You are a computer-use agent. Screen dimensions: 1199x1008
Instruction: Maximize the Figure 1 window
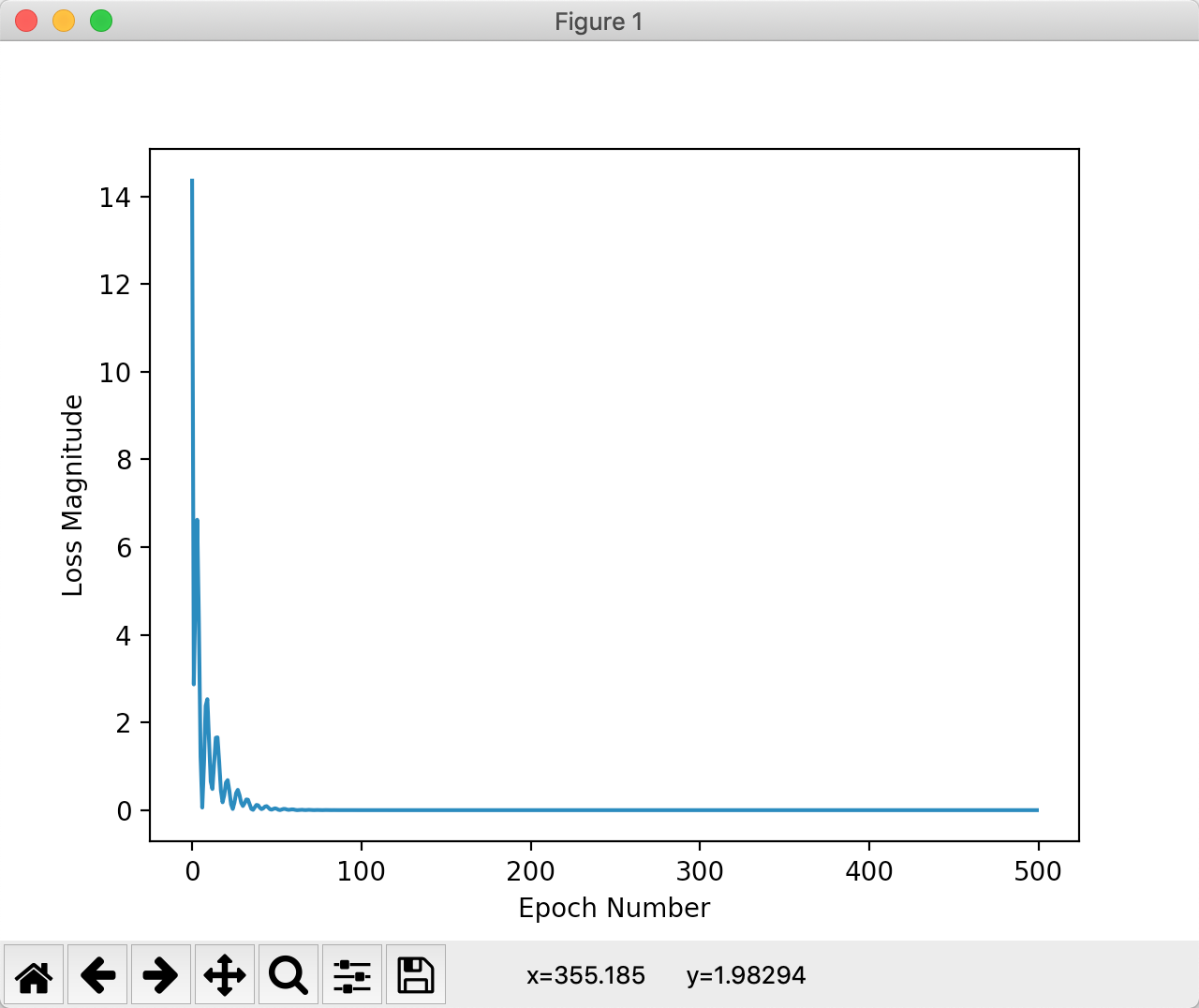[101, 21]
